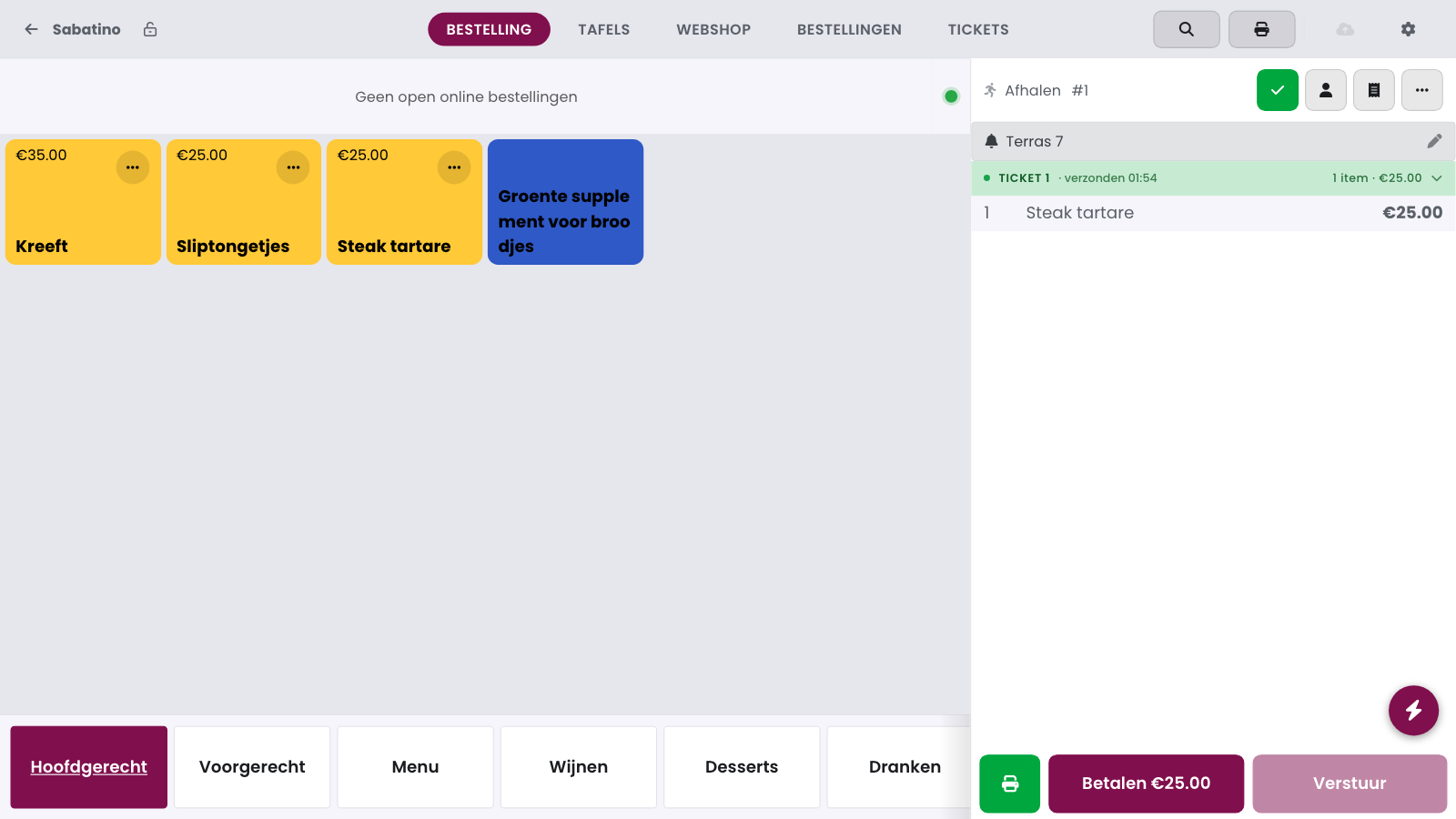Click the Ticket 1 verzonden header
The image size is (1456, 819).
(x=1213, y=178)
